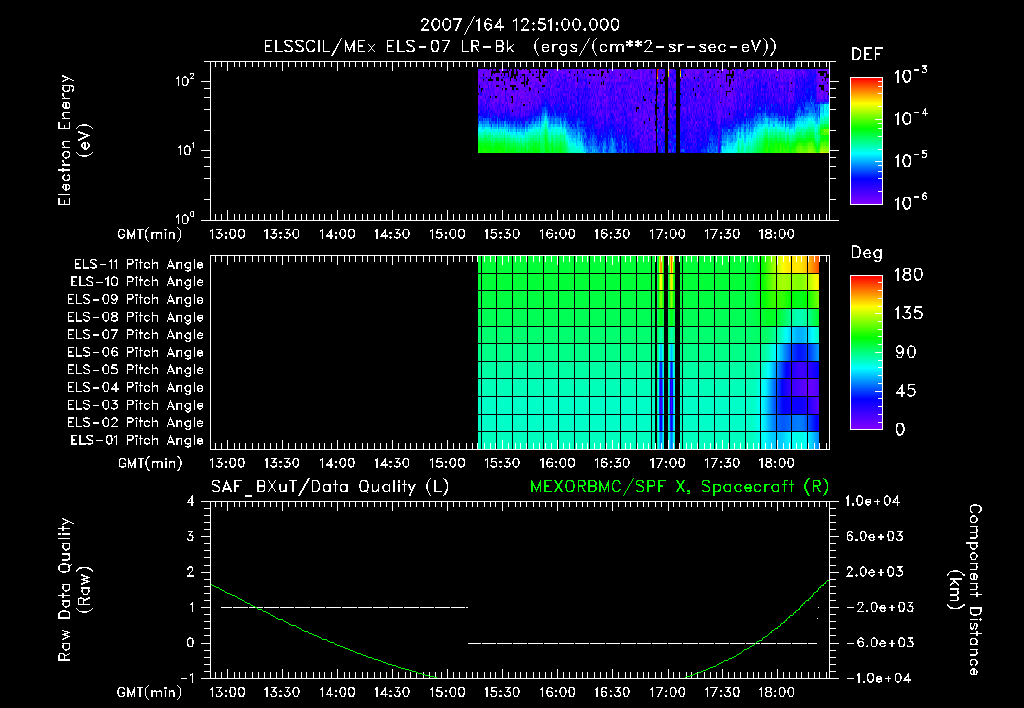Select the ELS-09 Pitch Angle row label

tap(135, 300)
